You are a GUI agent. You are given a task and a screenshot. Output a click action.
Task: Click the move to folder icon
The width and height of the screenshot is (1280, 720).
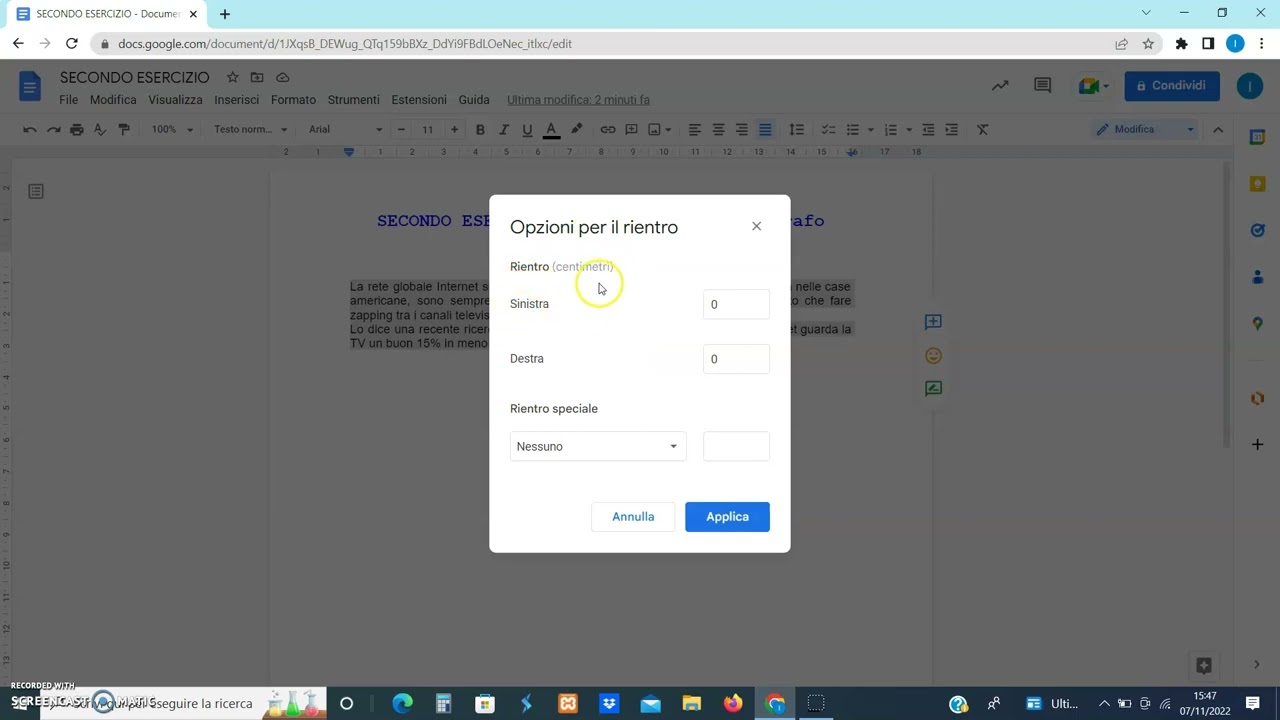(x=257, y=77)
